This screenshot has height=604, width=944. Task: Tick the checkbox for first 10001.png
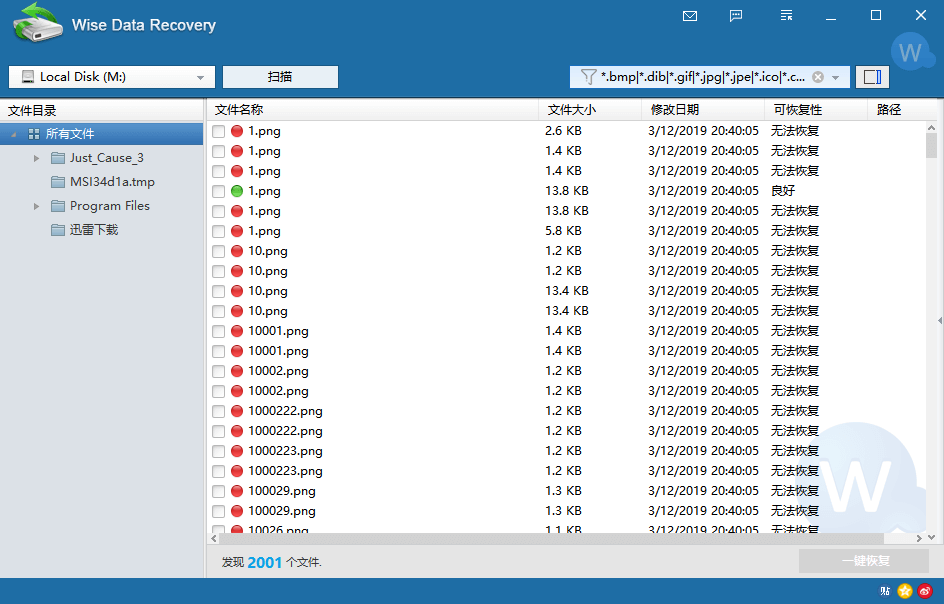click(219, 331)
